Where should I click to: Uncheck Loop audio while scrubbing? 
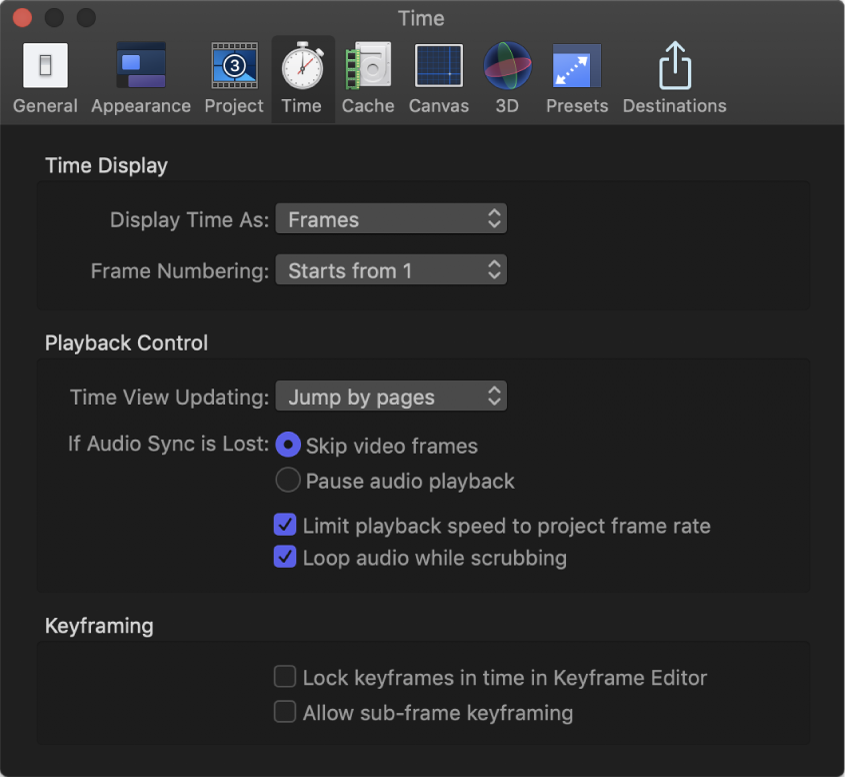point(285,557)
